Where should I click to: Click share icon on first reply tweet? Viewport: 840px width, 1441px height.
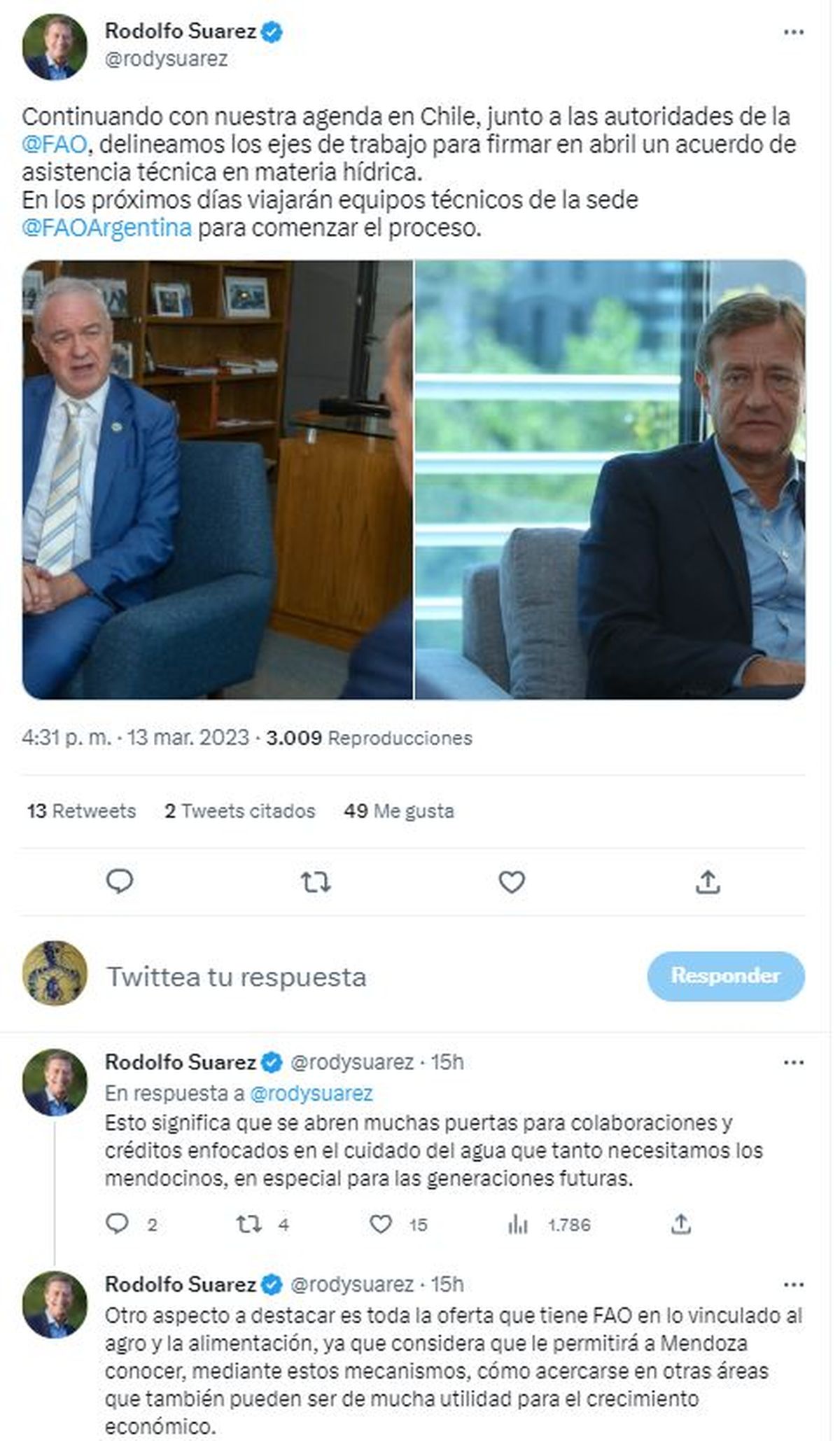click(681, 1224)
